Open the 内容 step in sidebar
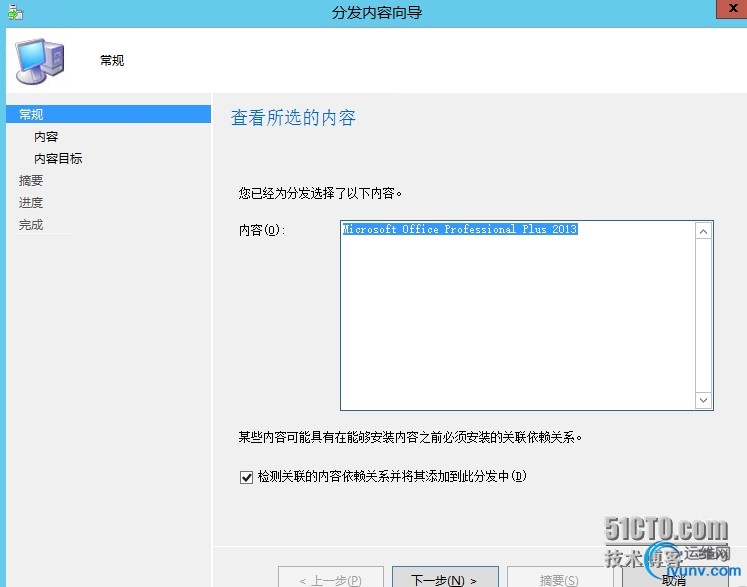 point(46,137)
